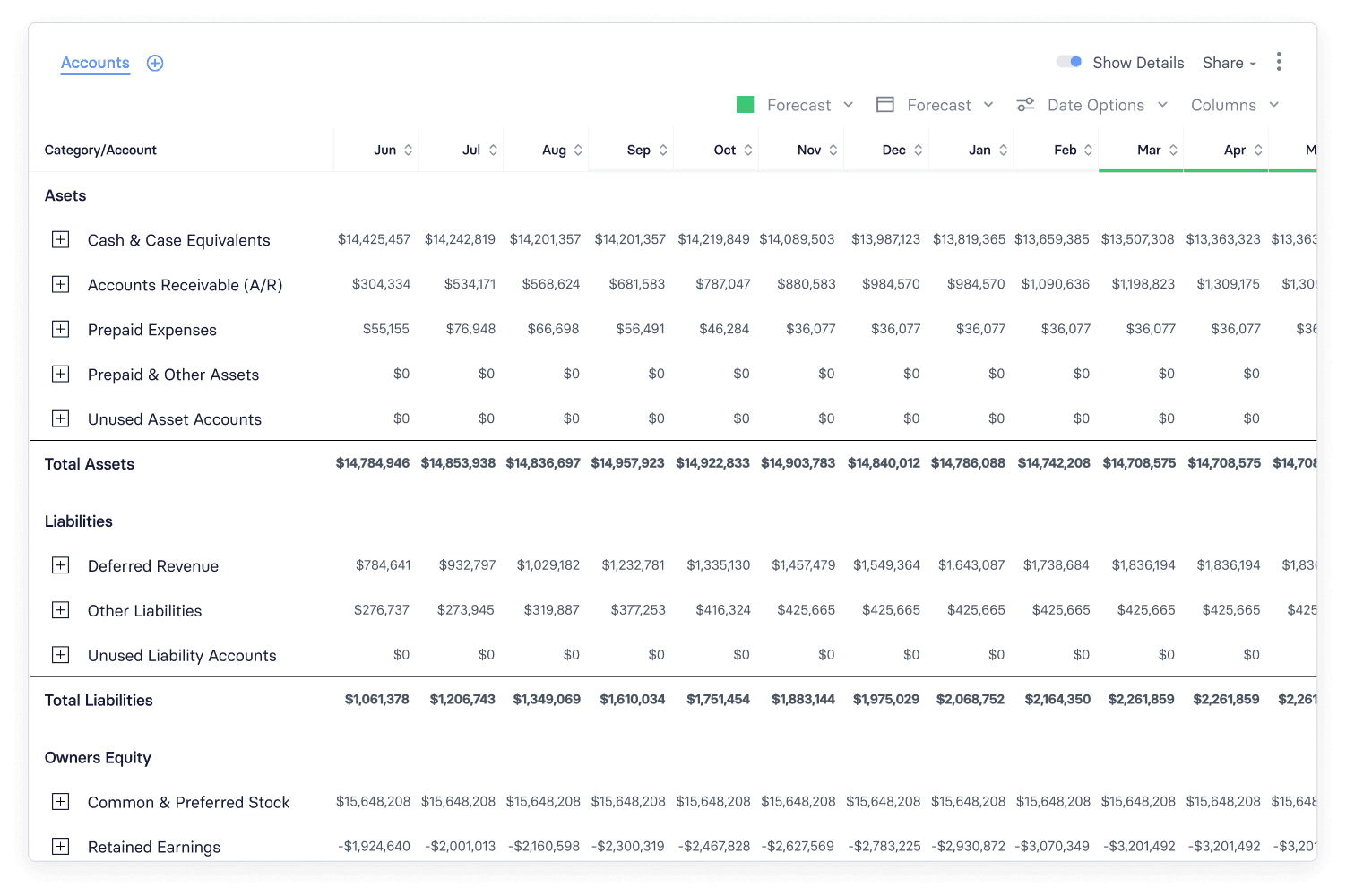
Task: Click the $14,784,946 Total Assets value
Action: [x=373, y=463]
